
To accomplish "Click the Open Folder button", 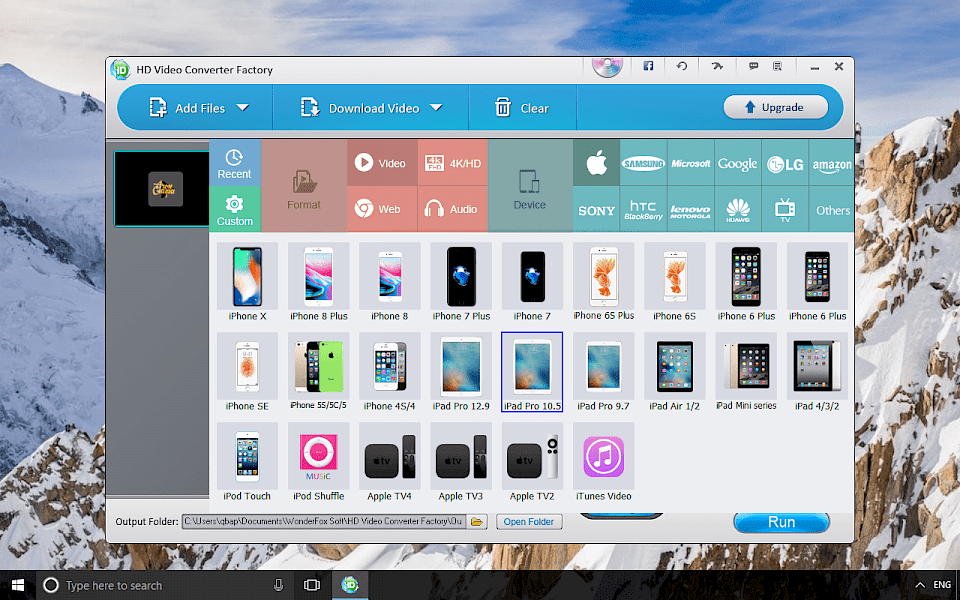I will [529, 522].
